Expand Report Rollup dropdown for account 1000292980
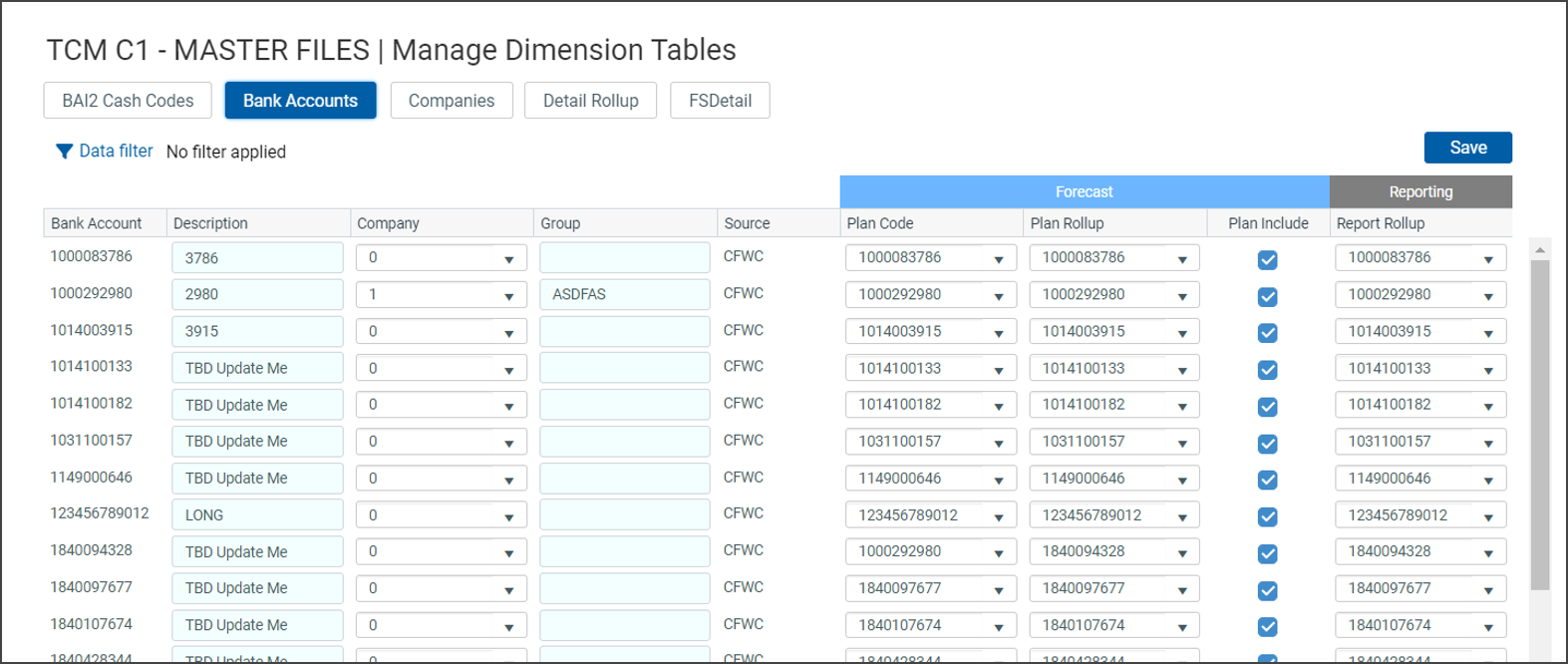1568x664 pixels. (1420, 294)
